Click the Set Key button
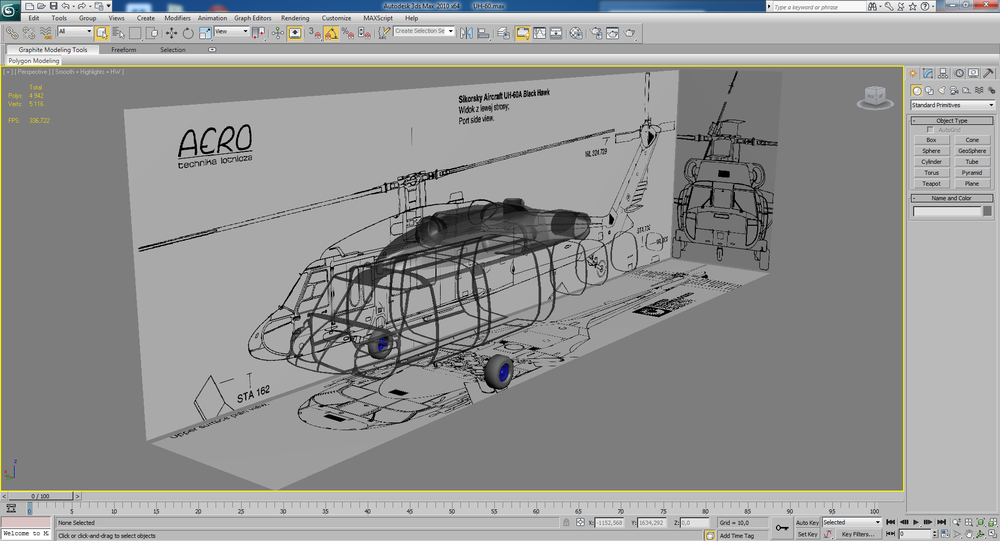The width and height of the screenshot is (1000, 541). (x=807, y=534)
